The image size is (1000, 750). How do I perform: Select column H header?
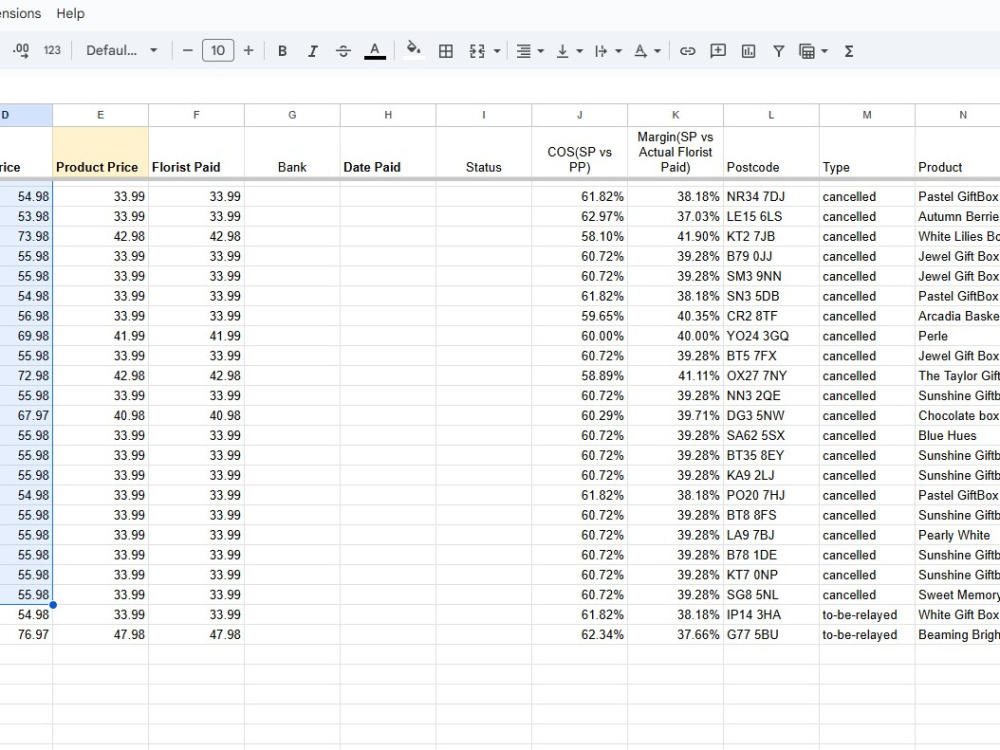(388, 115)
